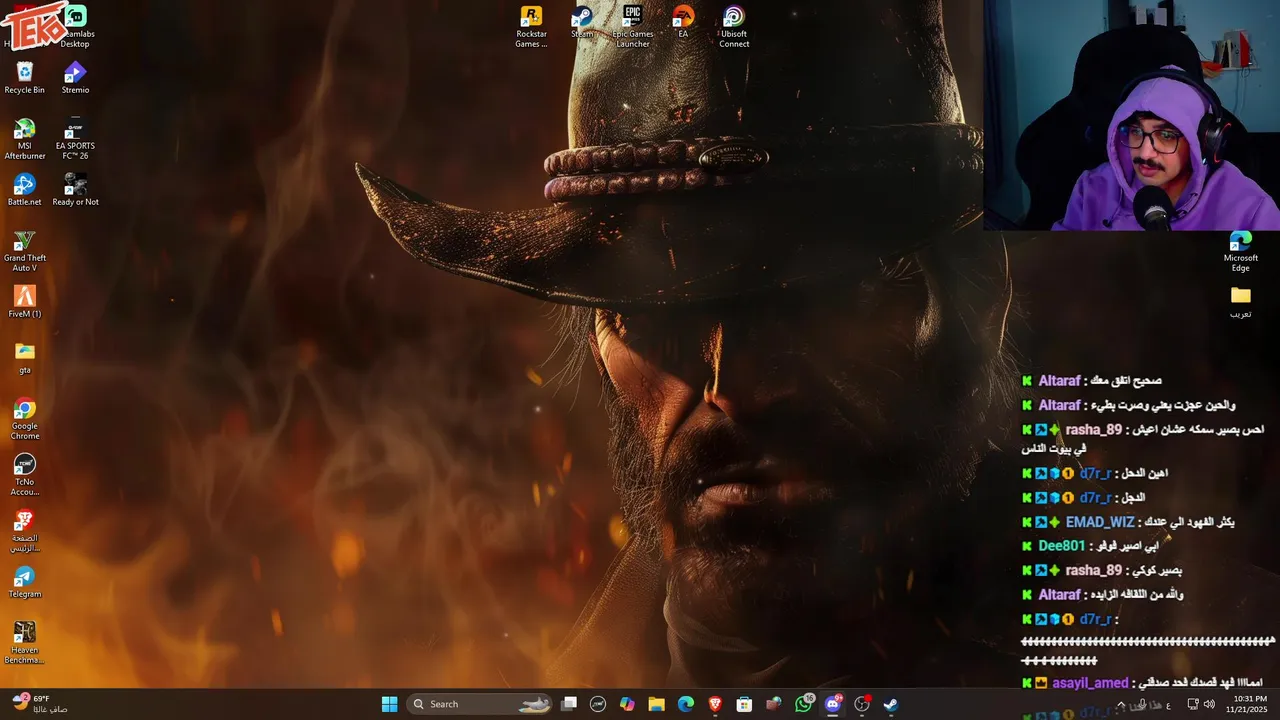Open the Battle.net shortcut

[x=25, y=190]
